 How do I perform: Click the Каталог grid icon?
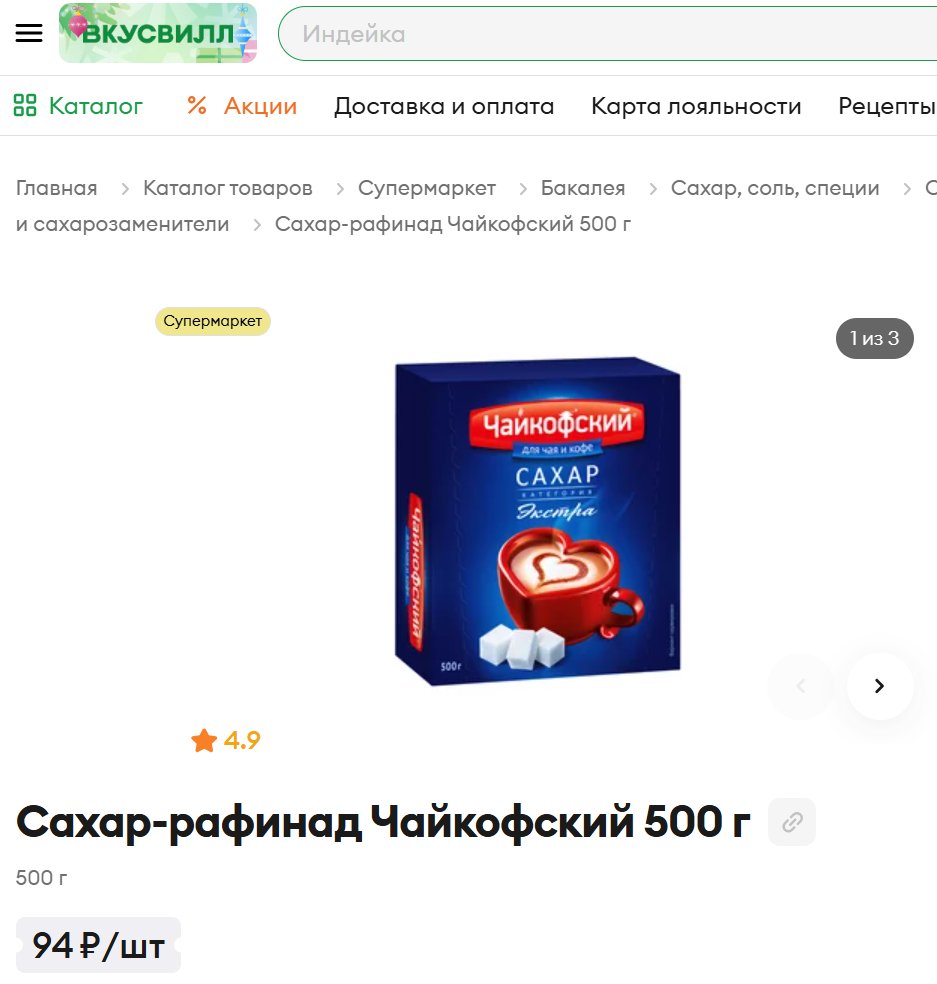(x=25, y=105)
